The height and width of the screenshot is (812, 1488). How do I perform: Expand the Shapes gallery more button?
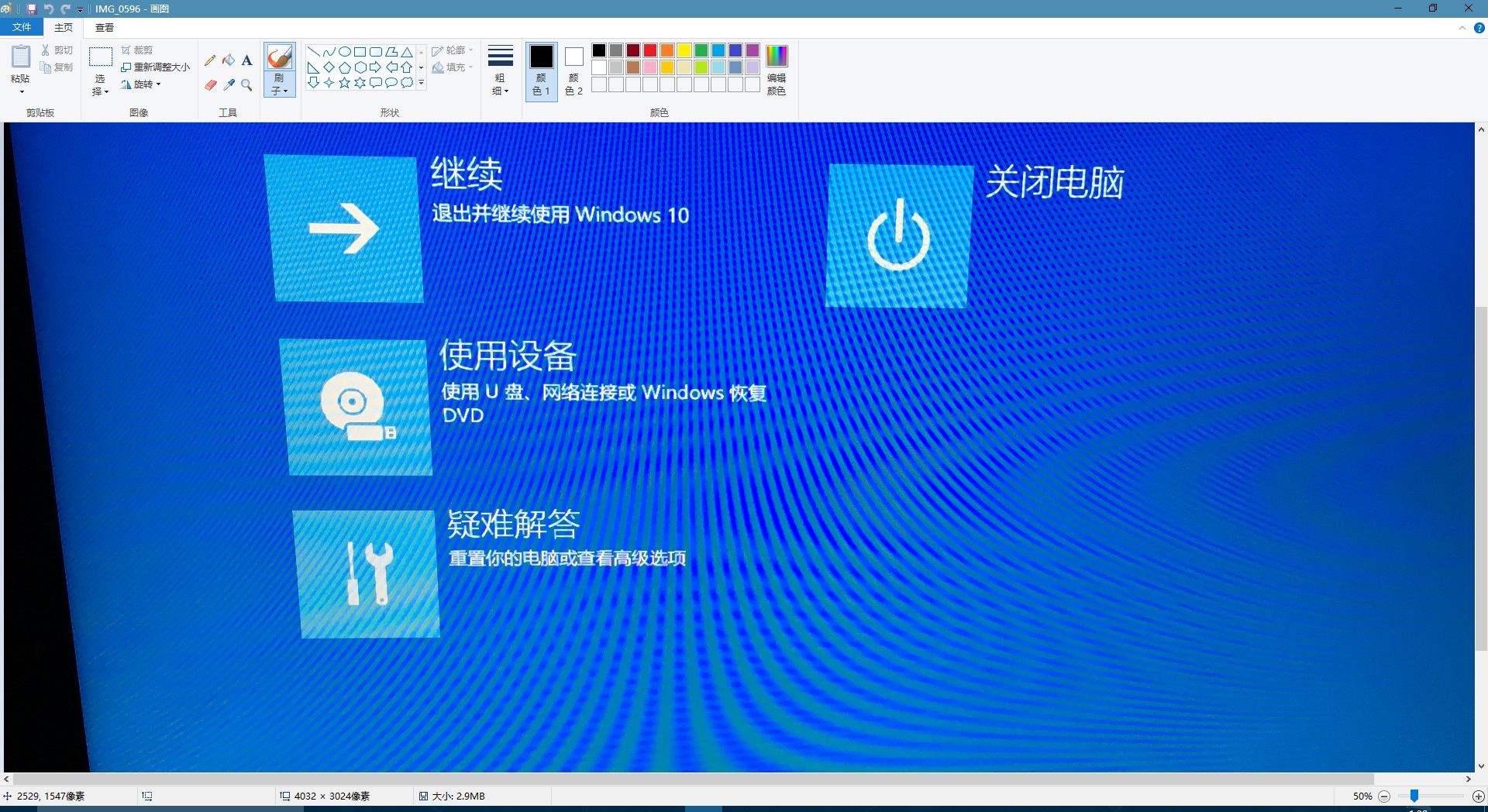pos(421,83)
